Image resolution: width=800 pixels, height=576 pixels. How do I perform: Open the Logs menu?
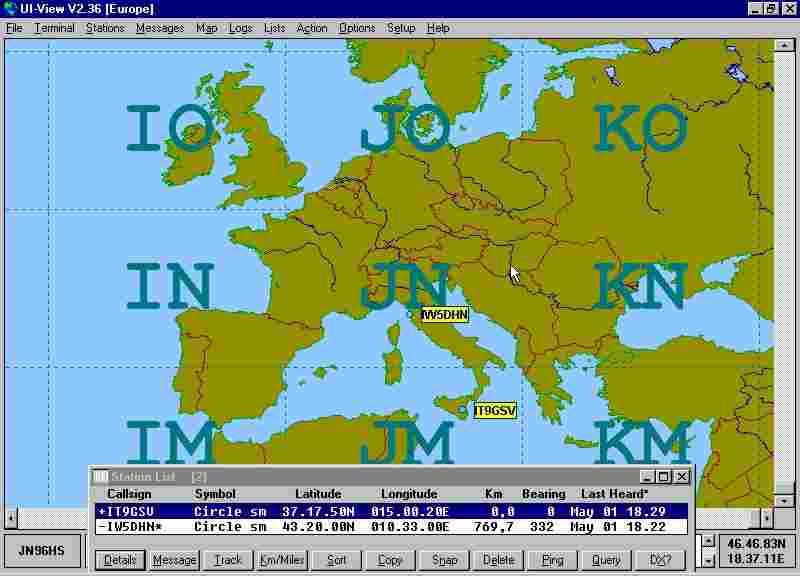coord(240,28)
